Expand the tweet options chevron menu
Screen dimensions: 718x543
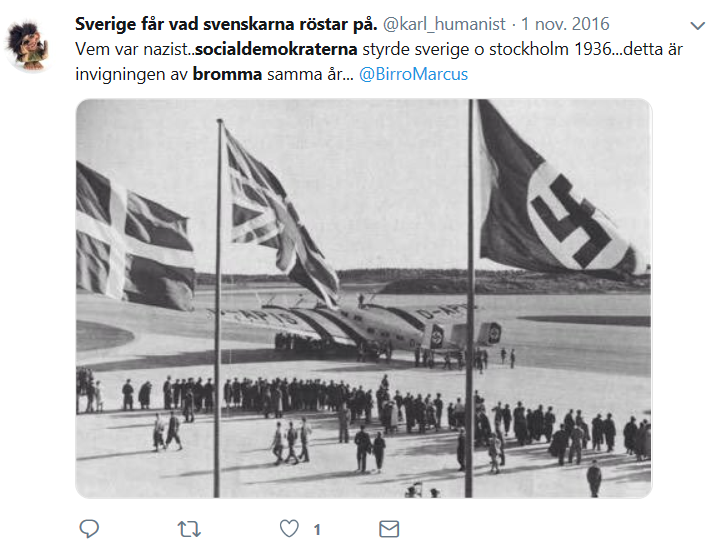[x=697, y=26]
